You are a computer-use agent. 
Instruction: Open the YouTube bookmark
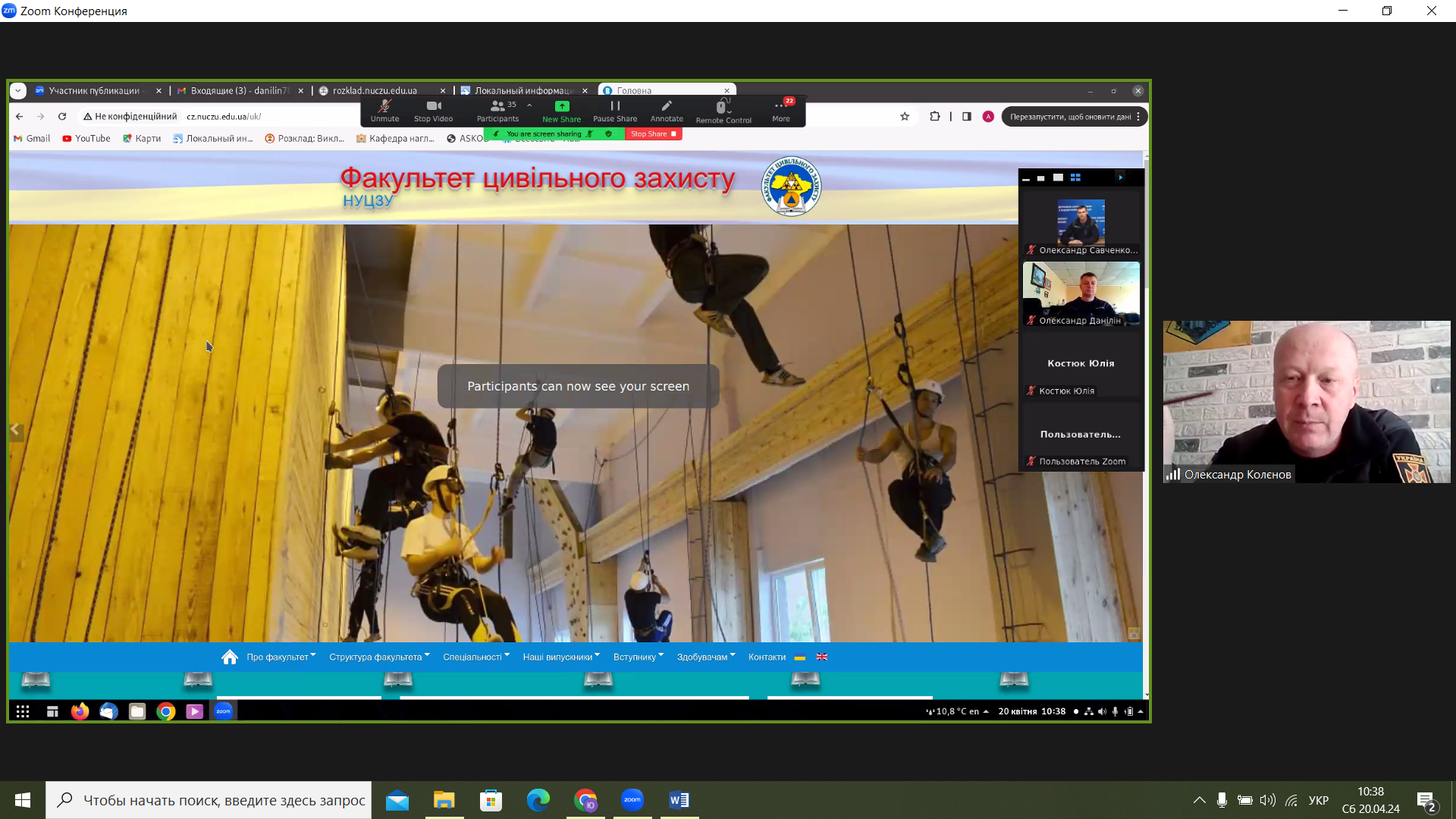tap(86, 139)
